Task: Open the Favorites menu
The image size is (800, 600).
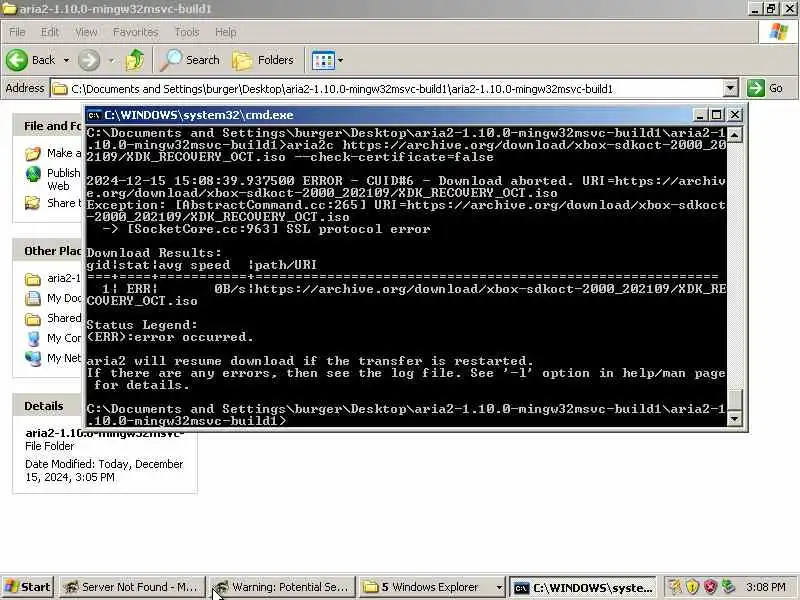Action: pyautogui.click(x=136, y=32)
